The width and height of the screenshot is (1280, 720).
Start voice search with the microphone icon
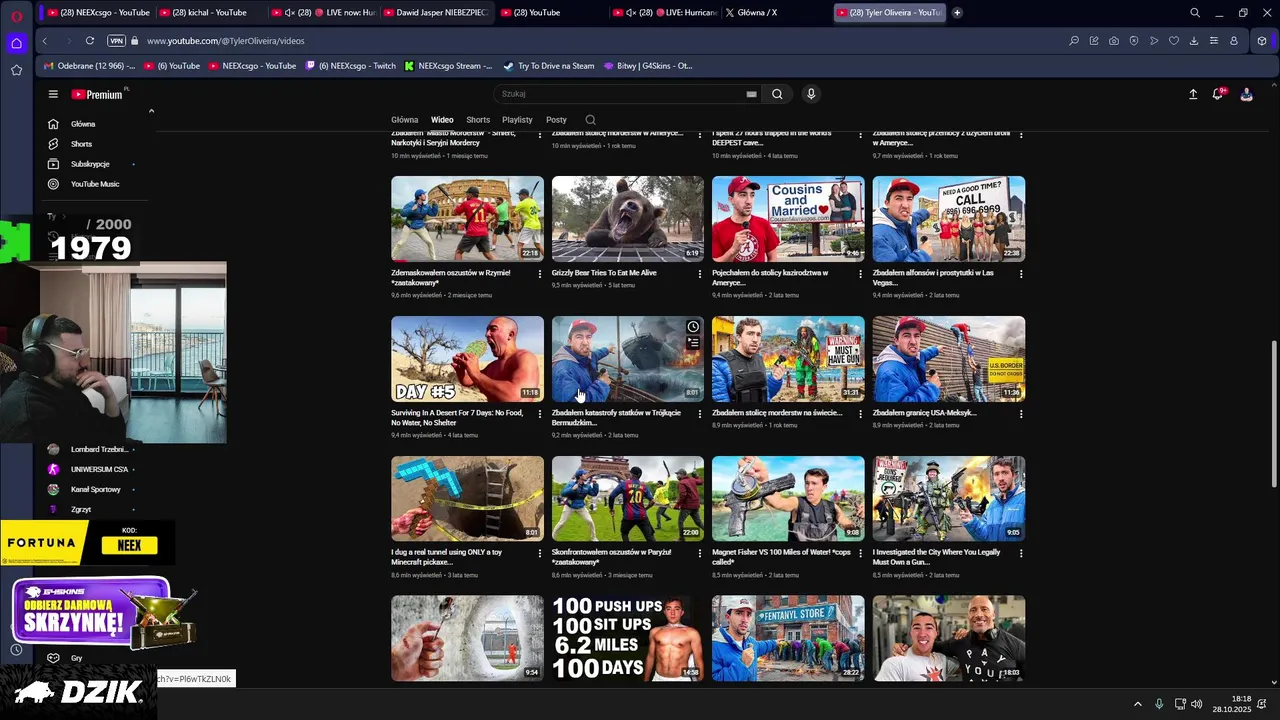(x=811, y=94)
